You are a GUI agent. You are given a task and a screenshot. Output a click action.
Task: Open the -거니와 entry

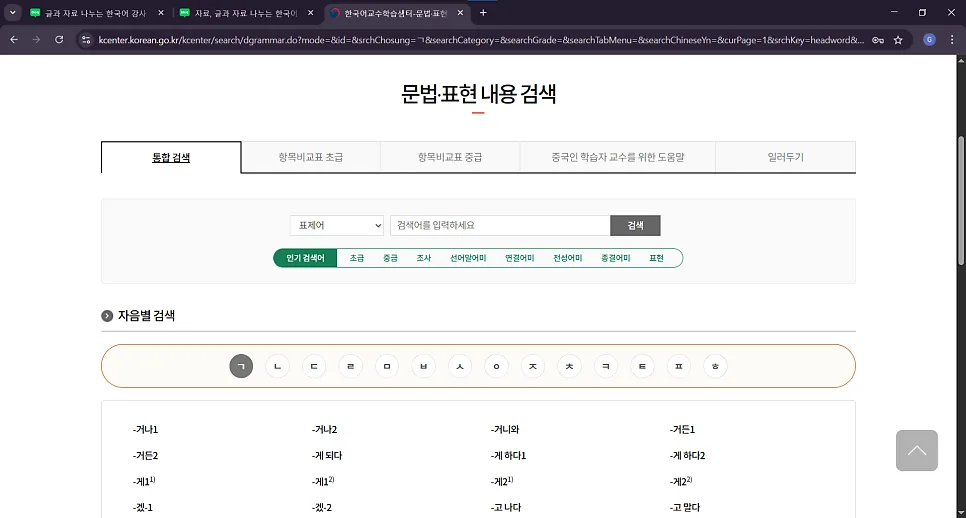coord(505,429)
